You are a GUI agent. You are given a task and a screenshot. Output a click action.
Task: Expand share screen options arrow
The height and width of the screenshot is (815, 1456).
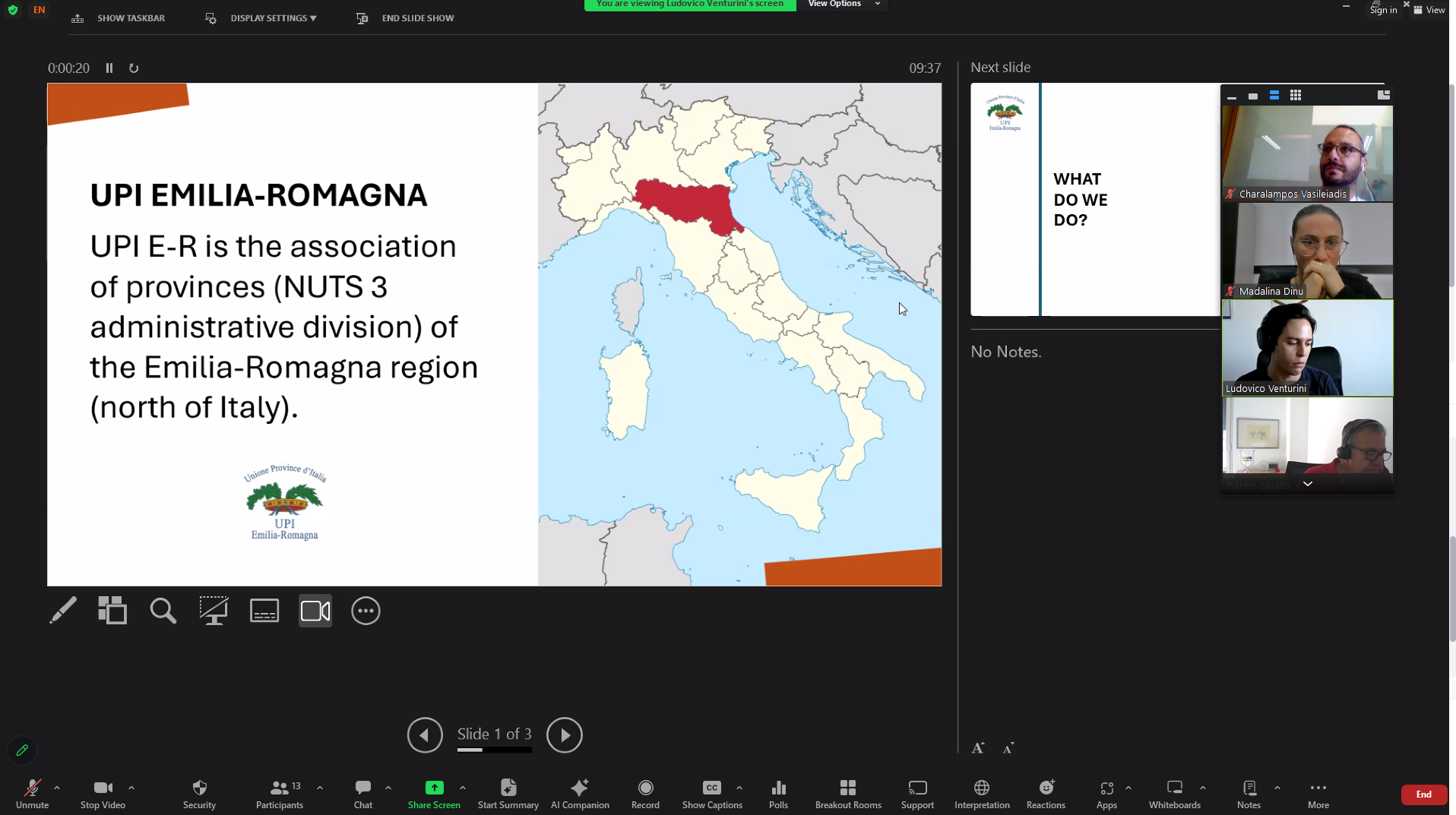click(x=463, y=788)
